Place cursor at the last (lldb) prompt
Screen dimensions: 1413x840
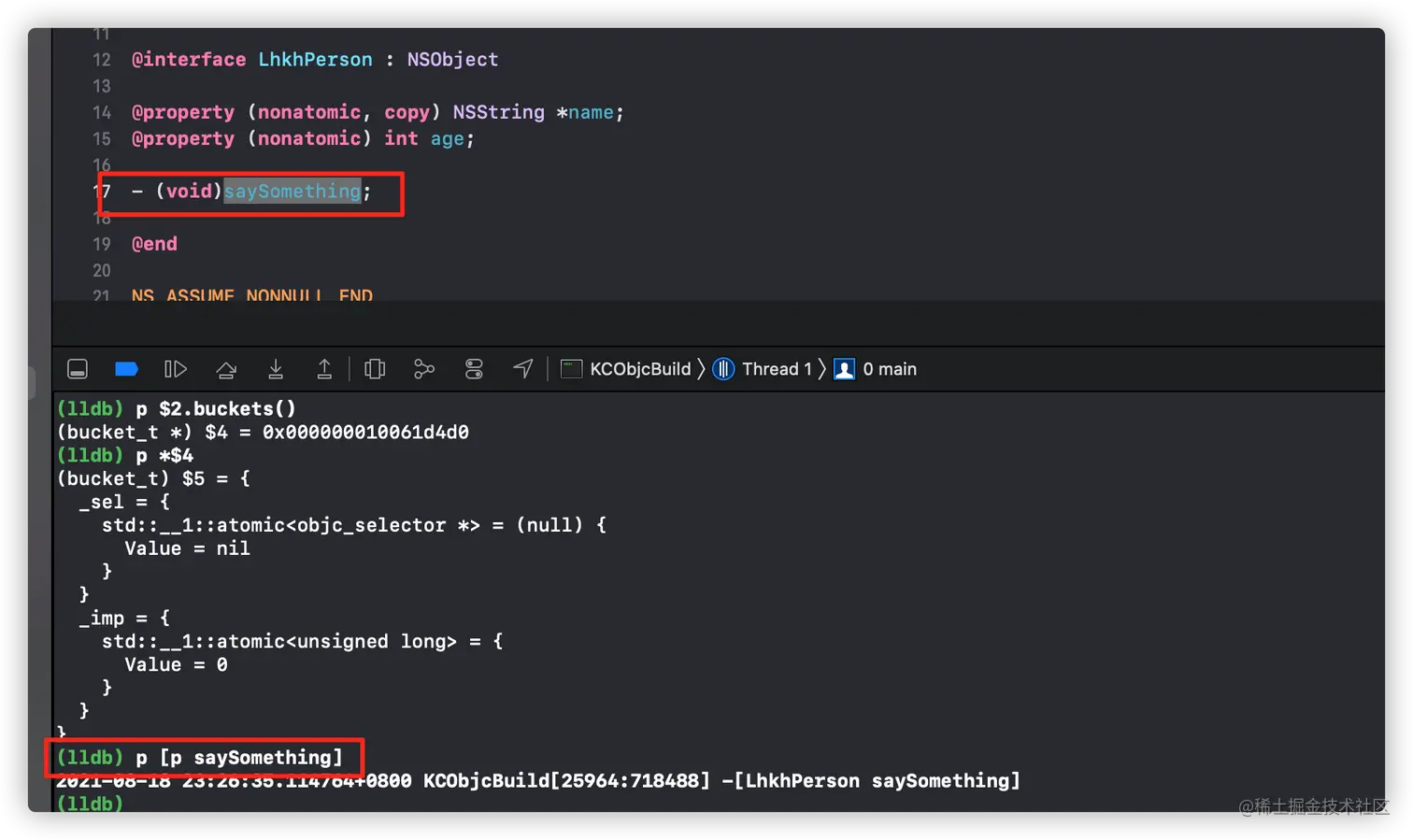click(x=90, y=804)
